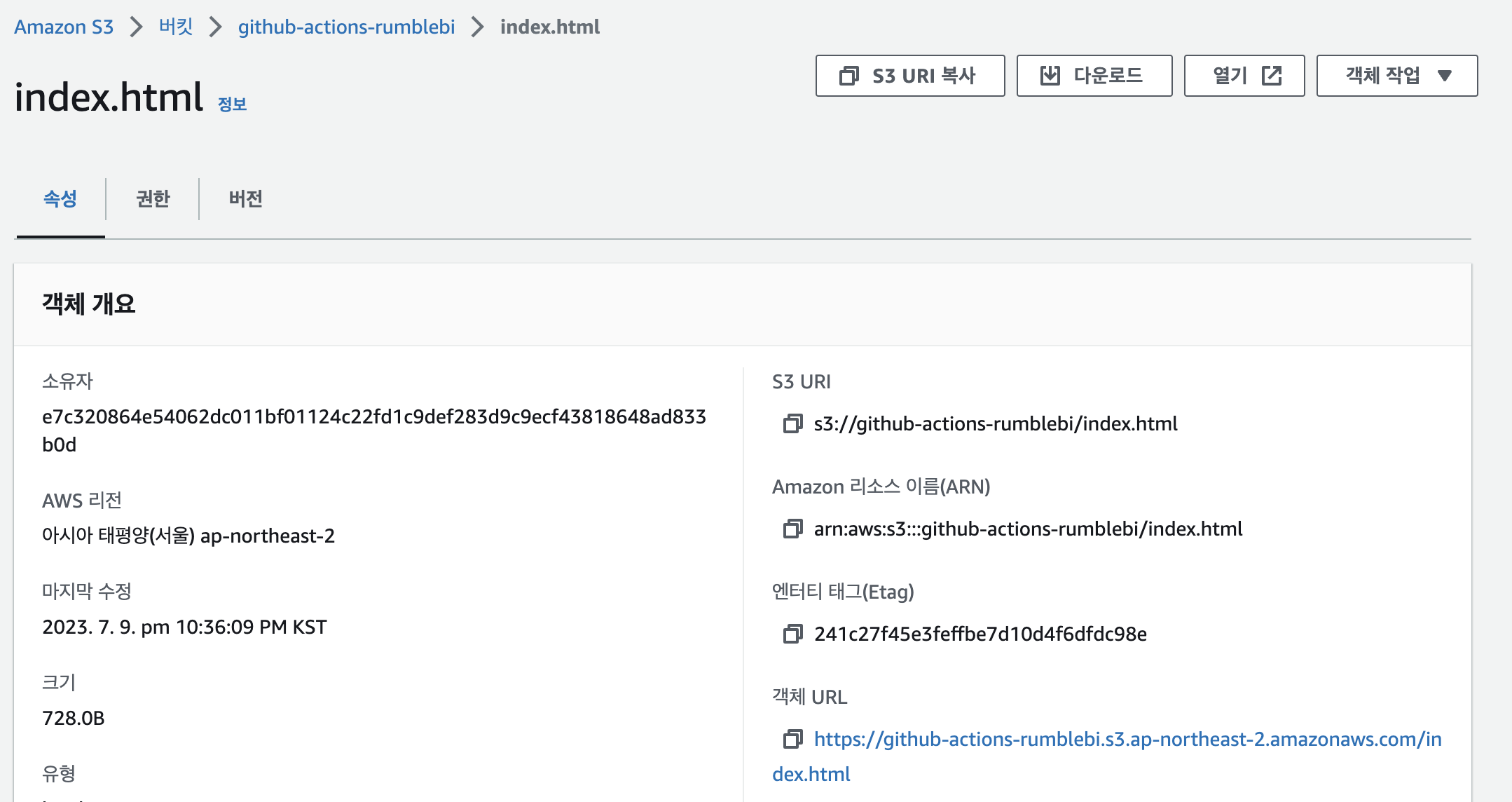Click the 객체 개요 section heading
This screenshot has height=802, width=1512.
click(x=89, y=304)
